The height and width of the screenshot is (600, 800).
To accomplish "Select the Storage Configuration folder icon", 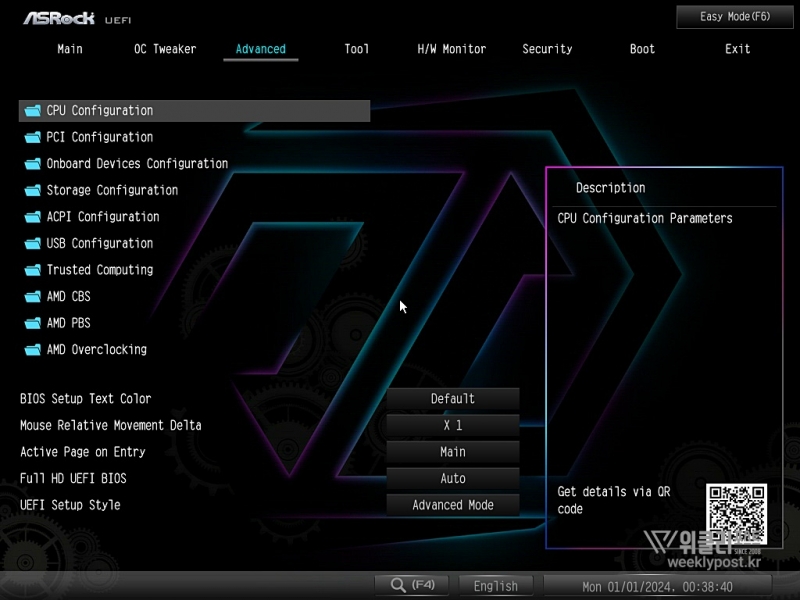I will coord(32,190).
